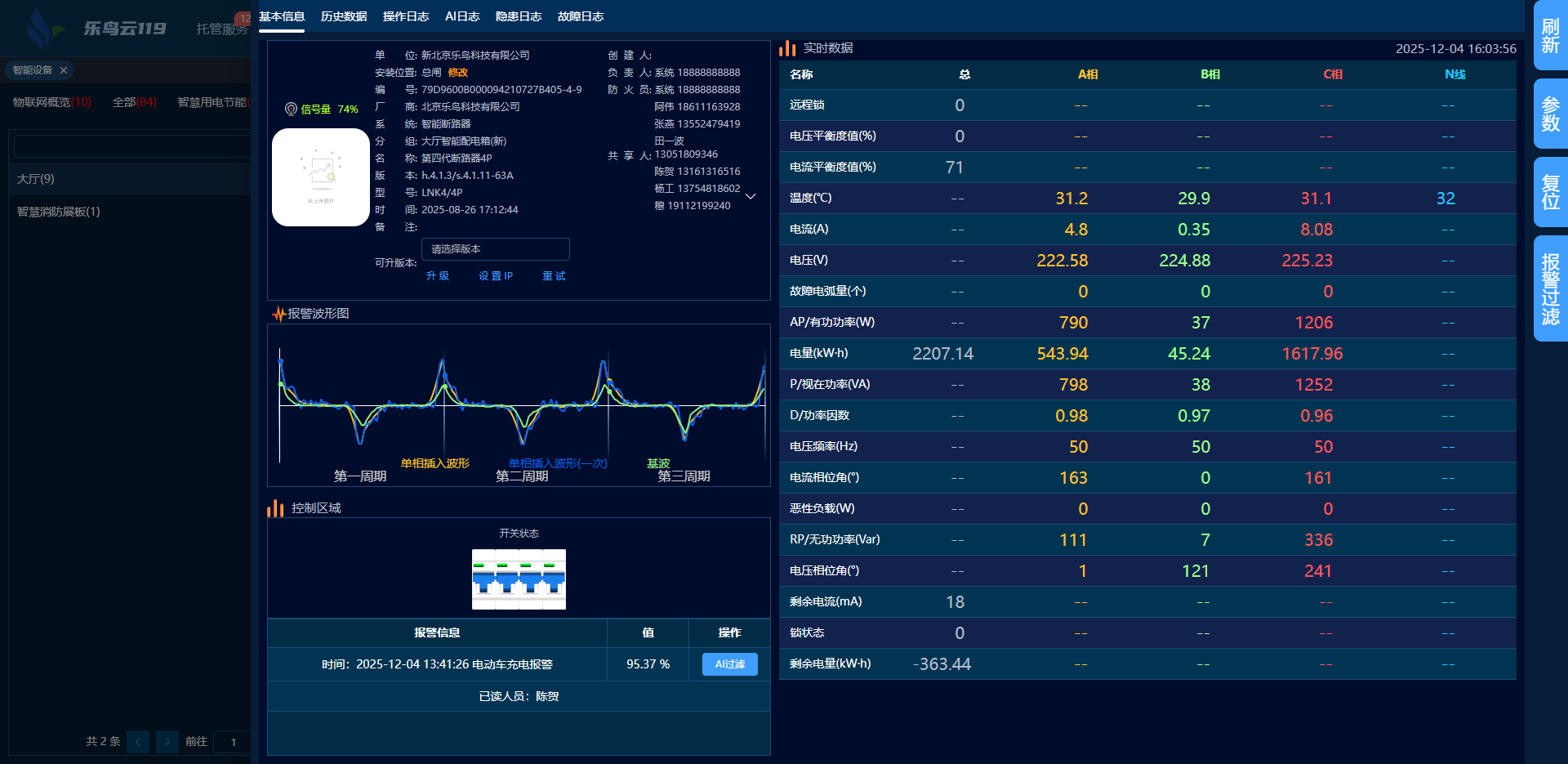Image resolution: width=1568 pixels, height=764 pixels.
Task: Expand the shared contacts list chevron
Action: (751, 196)
